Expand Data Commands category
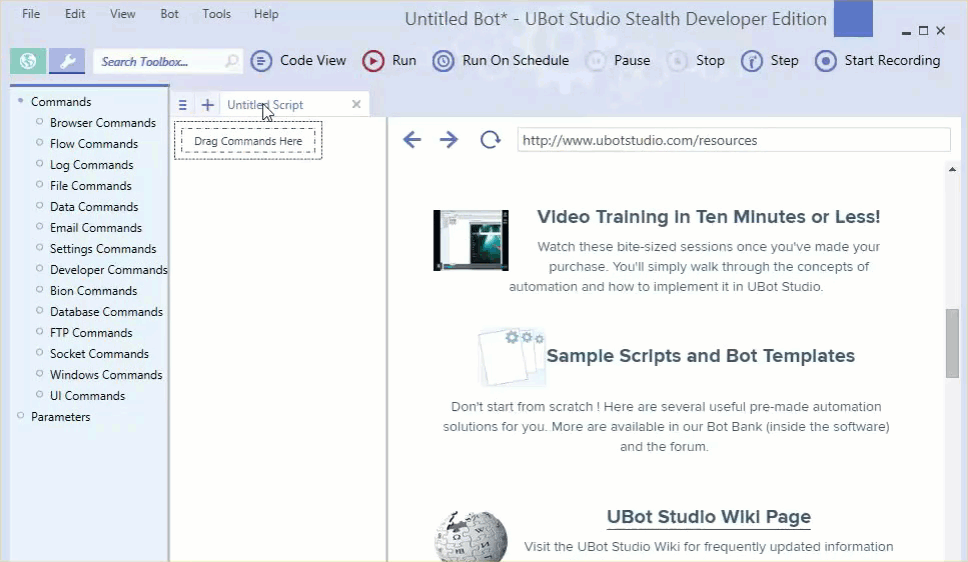Viewport: 968px width, 562px height. pos(40,206)
